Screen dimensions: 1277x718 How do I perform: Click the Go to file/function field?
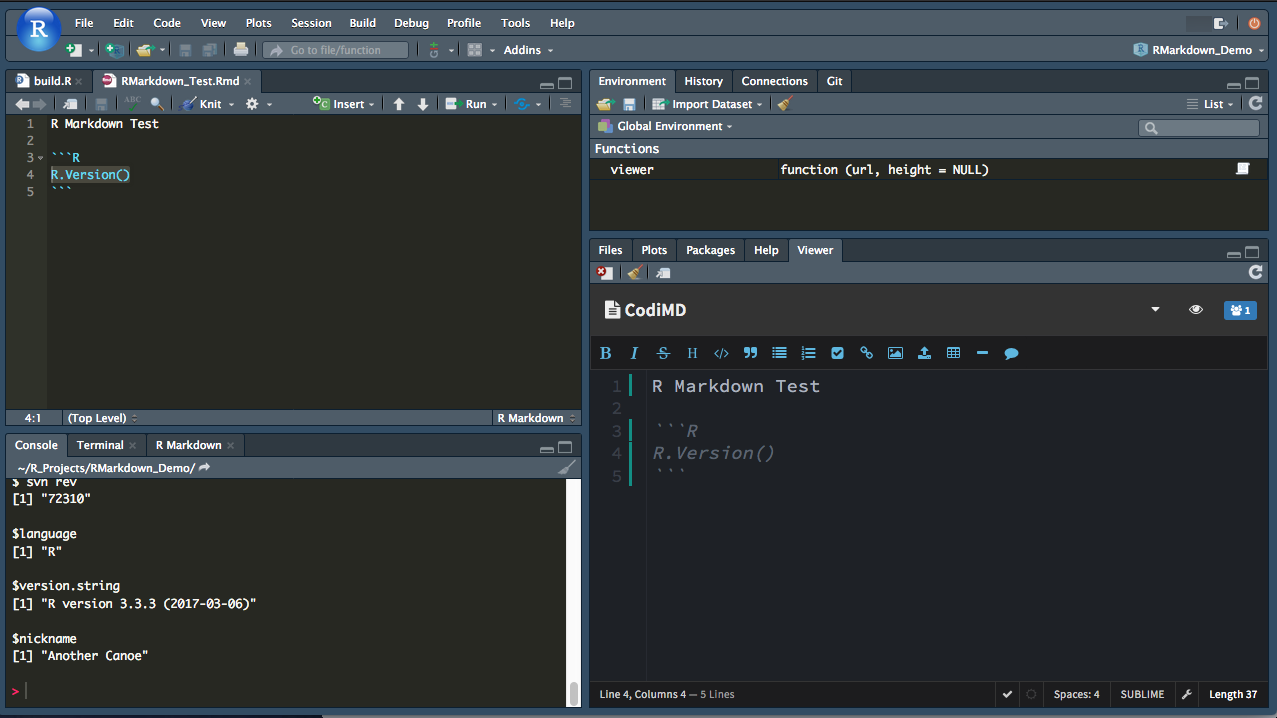pyautogui.click(x=336, y=50)
